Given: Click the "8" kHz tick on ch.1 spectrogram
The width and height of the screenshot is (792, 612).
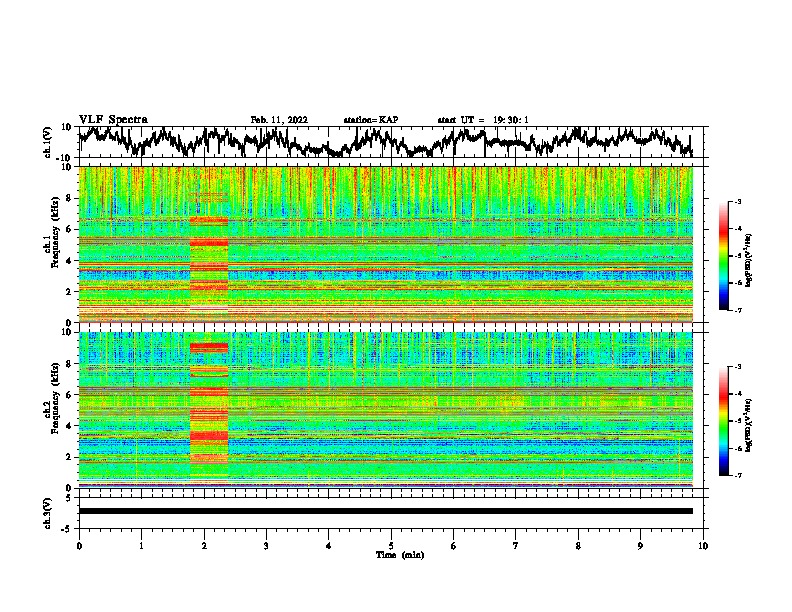Looking at the screenshot, I should (x=70, y=198).
